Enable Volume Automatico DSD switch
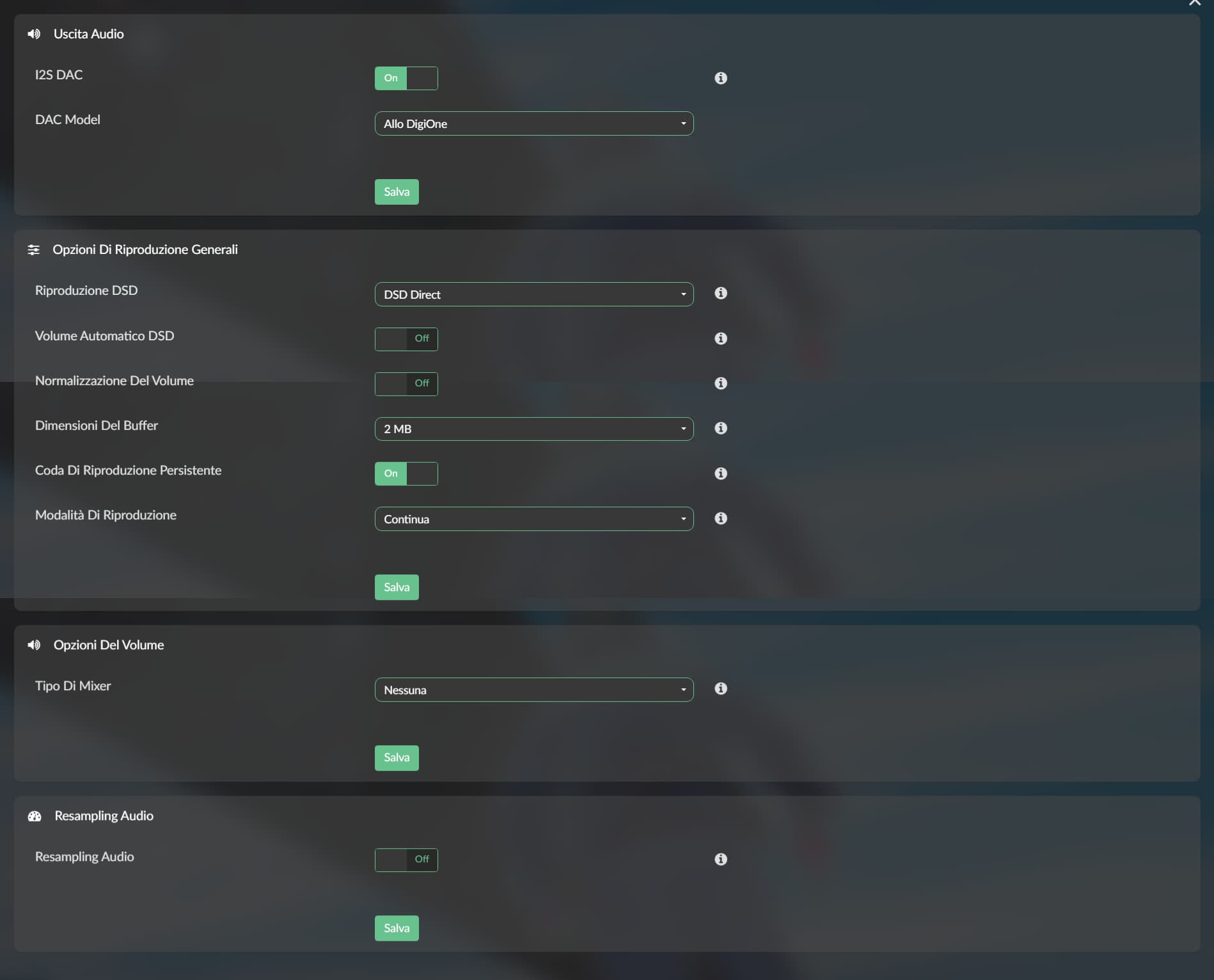Image resolution: width=1214 pixels, height=980 pixels. pos(406,339)
